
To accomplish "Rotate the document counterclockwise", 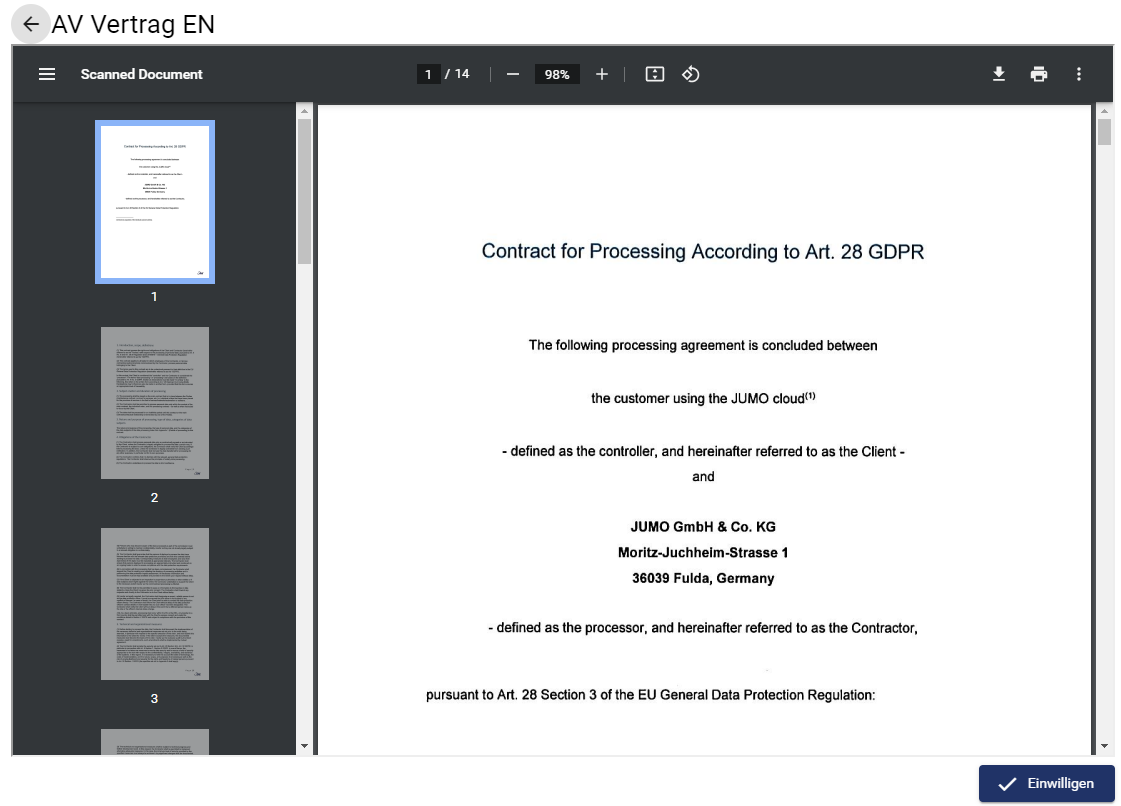I will point(690,74).
